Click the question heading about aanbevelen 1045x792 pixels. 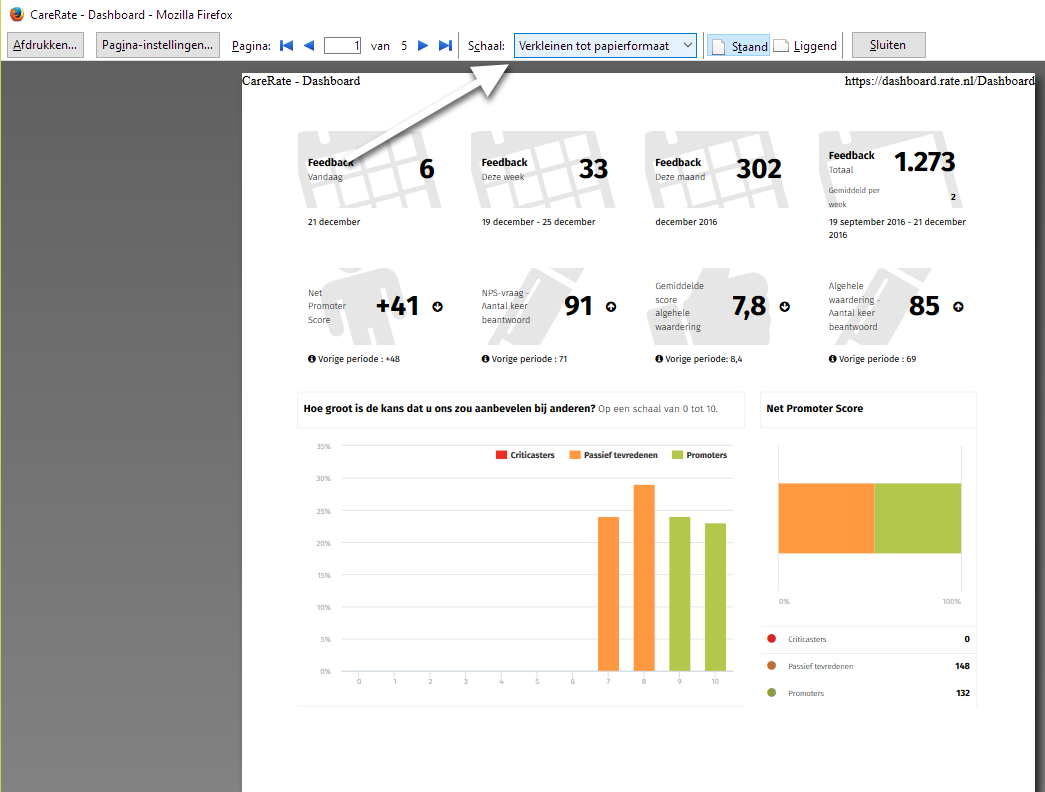(449, 409)
